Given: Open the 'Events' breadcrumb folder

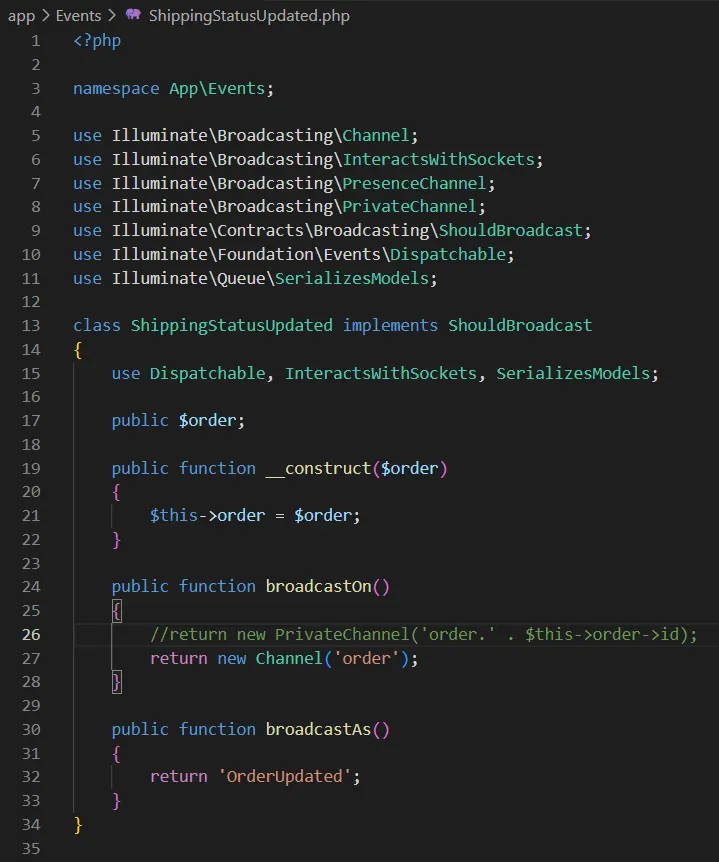Looking at the screenshot, I should [x=79, y=15].
